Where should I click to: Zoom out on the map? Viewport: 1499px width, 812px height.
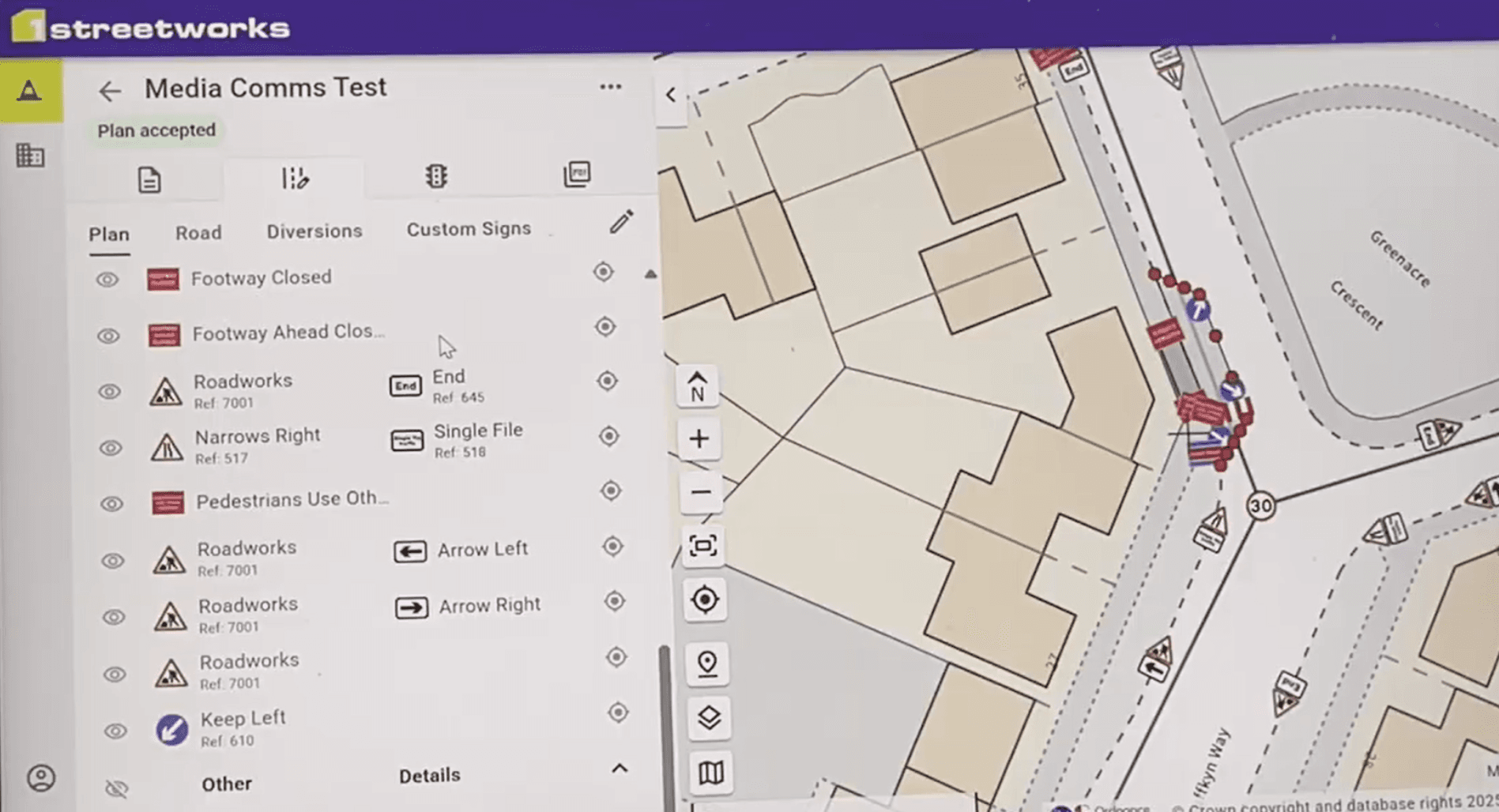pos(701,492)
